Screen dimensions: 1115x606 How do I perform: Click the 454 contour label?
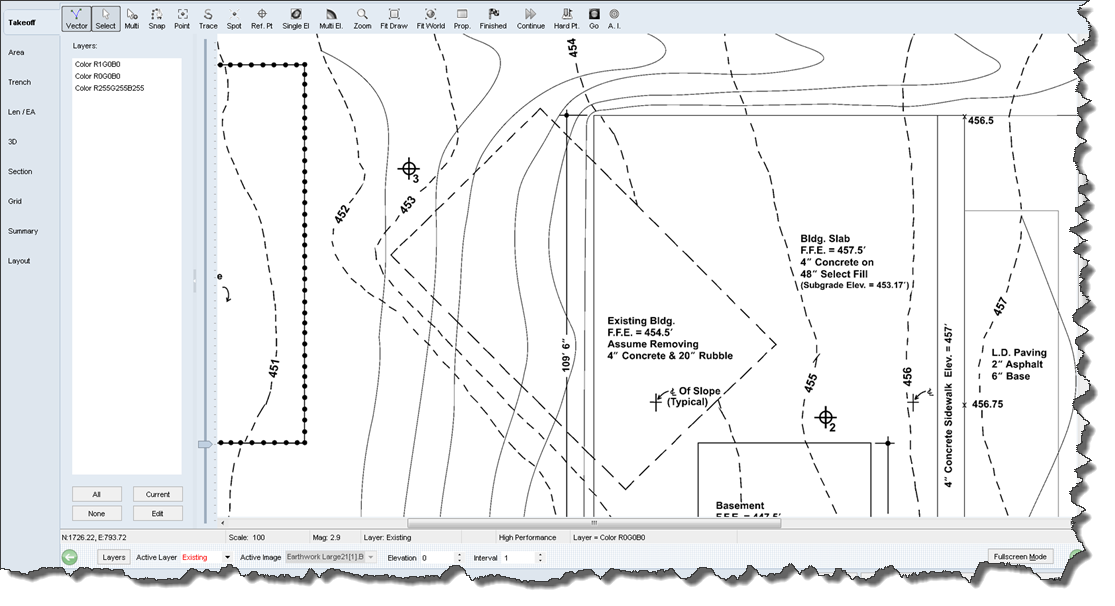572,48
